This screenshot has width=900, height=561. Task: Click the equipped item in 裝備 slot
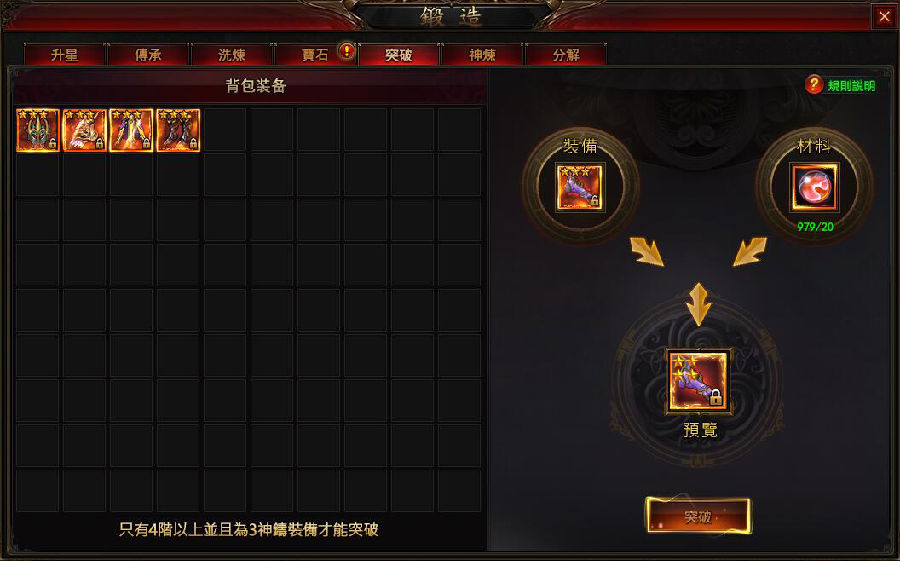tap(580, 187)
